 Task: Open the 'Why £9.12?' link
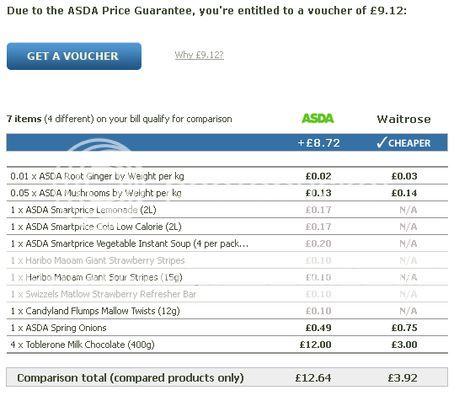[x=199, y=55]
